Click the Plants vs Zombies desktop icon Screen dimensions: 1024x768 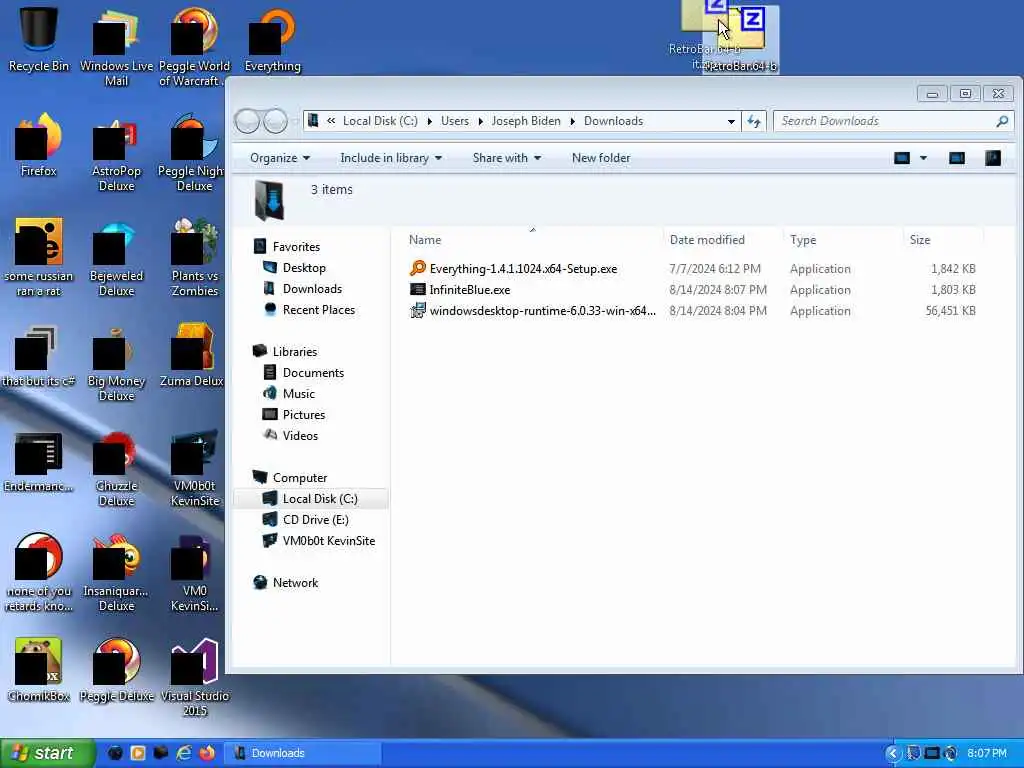tap(195, 257)
